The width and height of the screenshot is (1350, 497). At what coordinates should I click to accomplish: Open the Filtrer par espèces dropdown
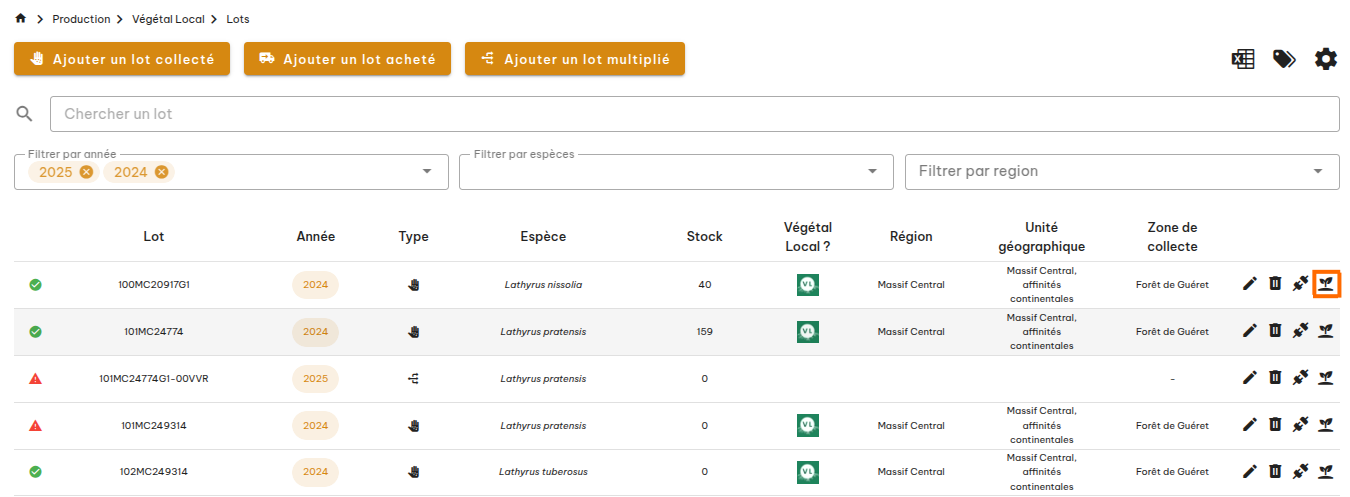(871, 172)
